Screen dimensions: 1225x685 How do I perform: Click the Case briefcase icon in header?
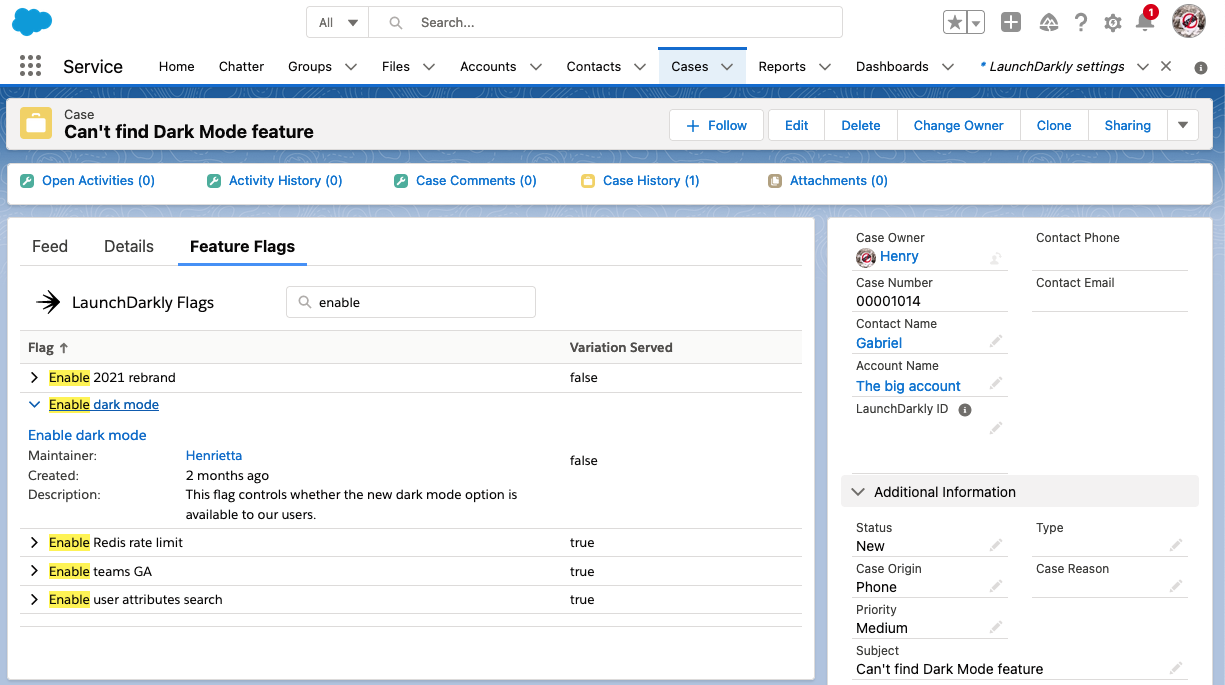36,124
